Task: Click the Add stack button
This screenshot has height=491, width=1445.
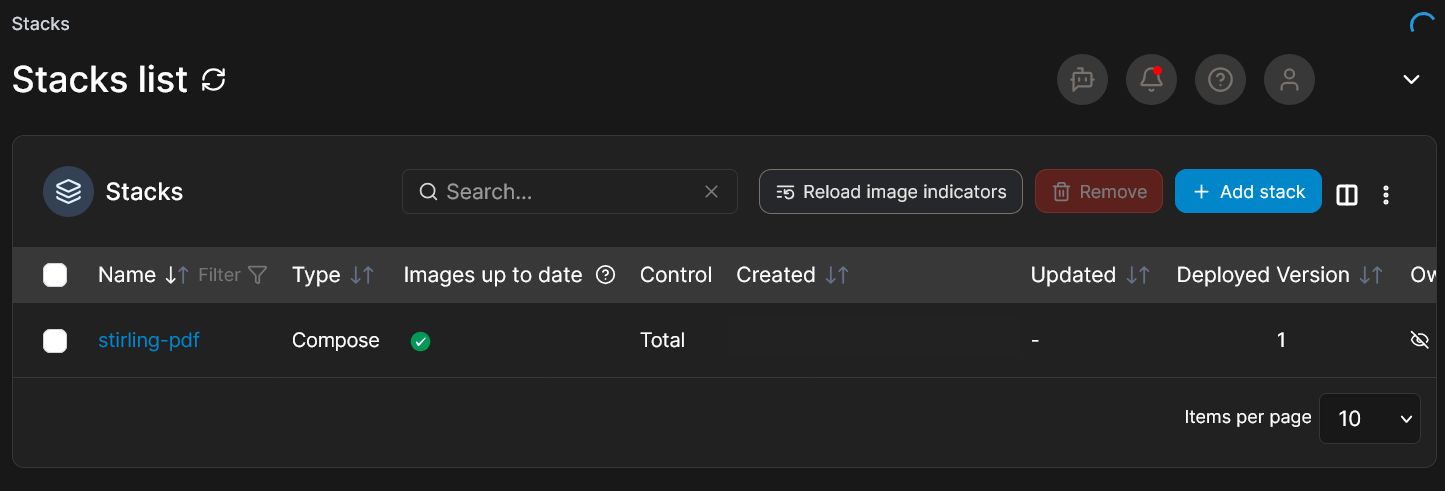Action: [1248, 191]
